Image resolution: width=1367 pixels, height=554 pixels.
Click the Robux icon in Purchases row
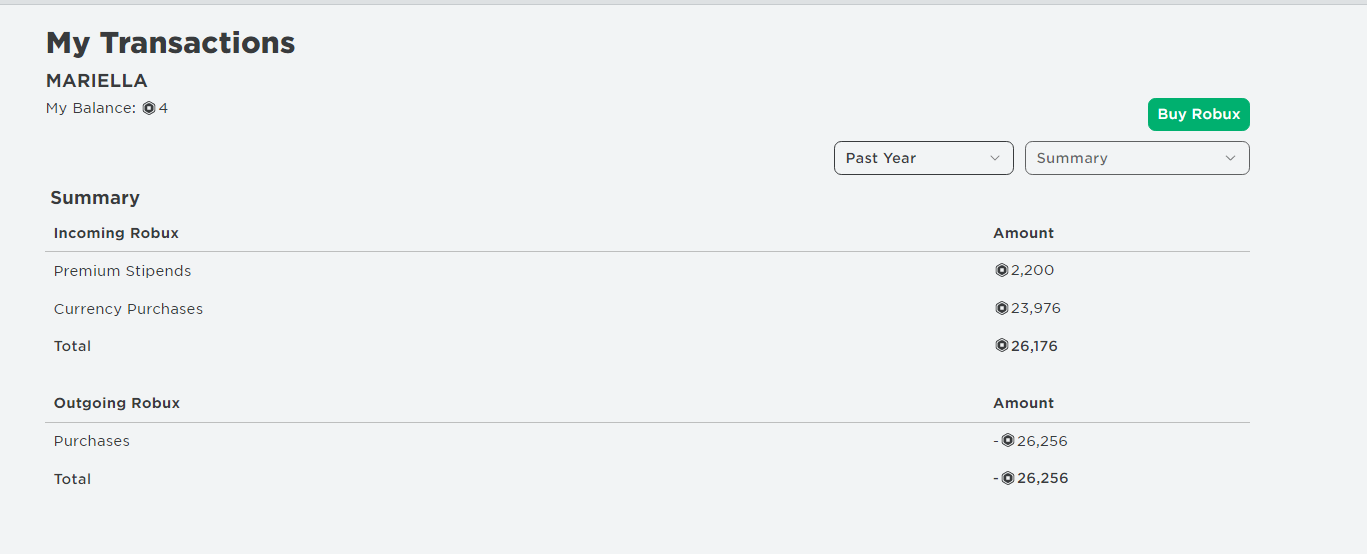tap(1008, 441)
